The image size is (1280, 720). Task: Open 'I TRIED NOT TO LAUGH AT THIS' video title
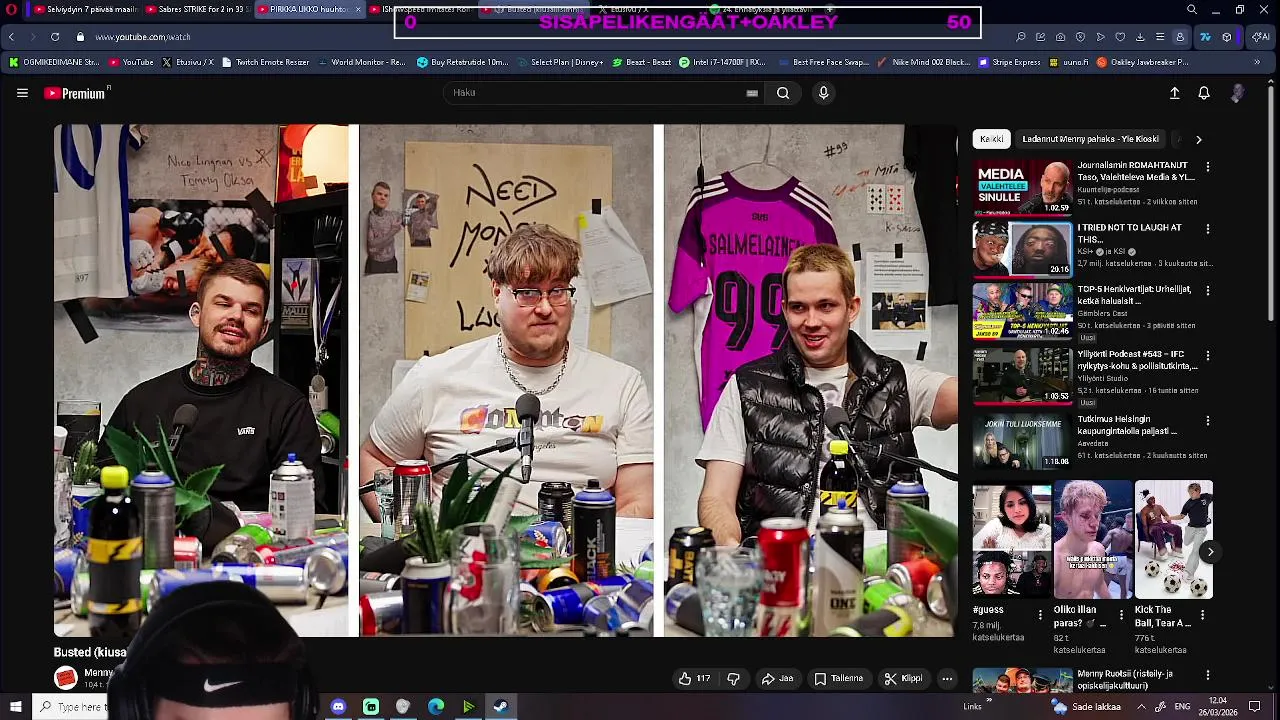1129,233
